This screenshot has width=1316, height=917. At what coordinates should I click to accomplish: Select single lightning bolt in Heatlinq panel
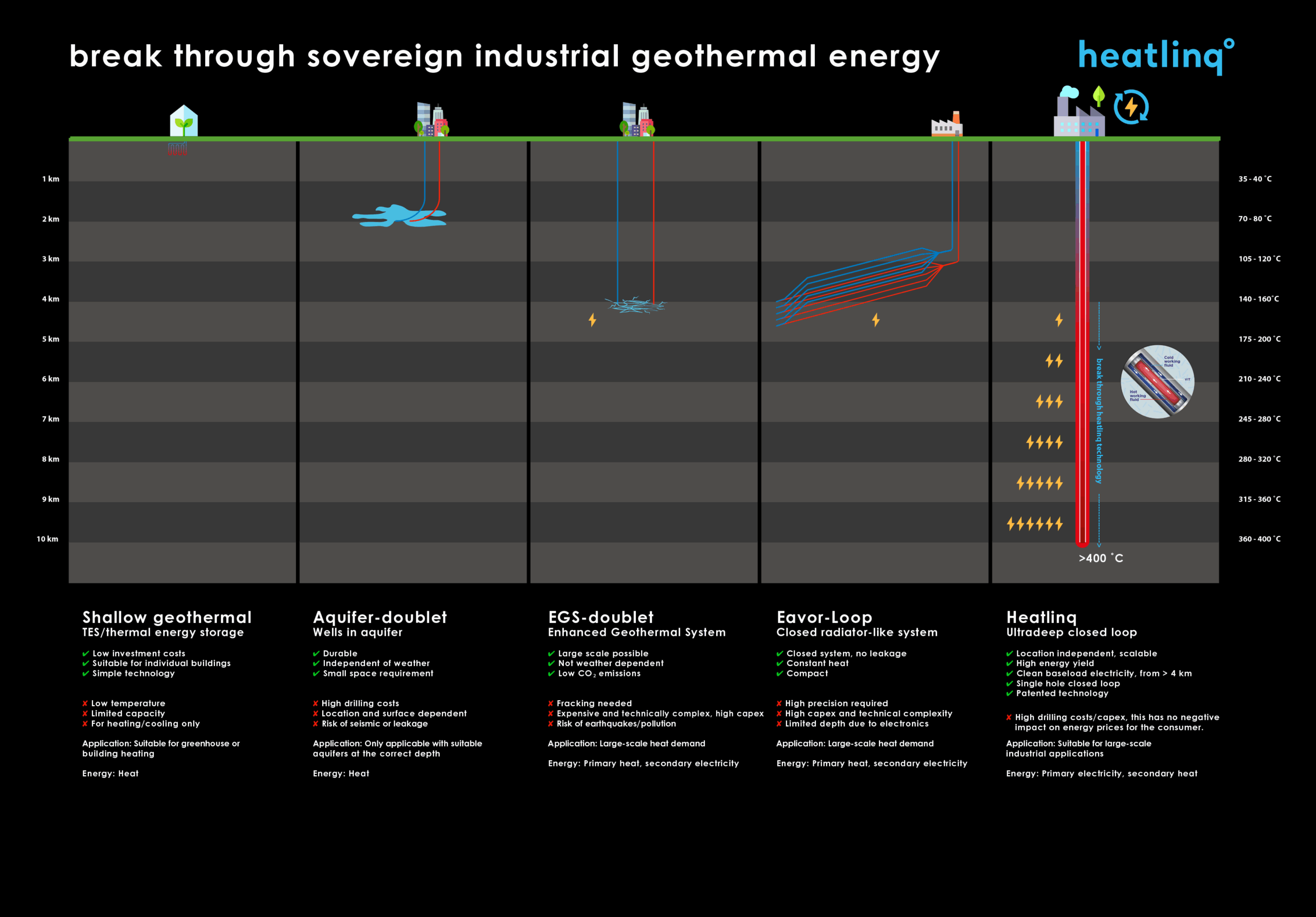tap(1059, 320)
